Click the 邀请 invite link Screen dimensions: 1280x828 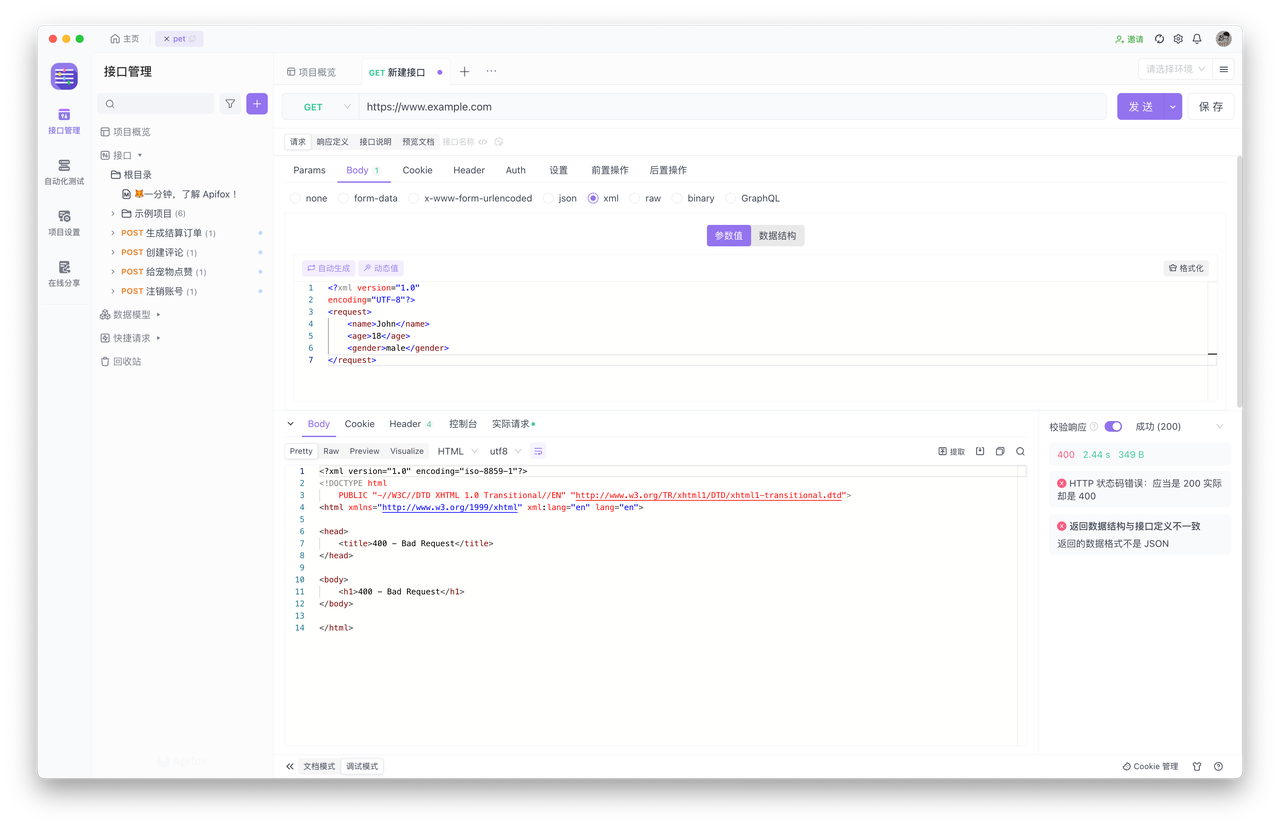tap(1129, 39)
